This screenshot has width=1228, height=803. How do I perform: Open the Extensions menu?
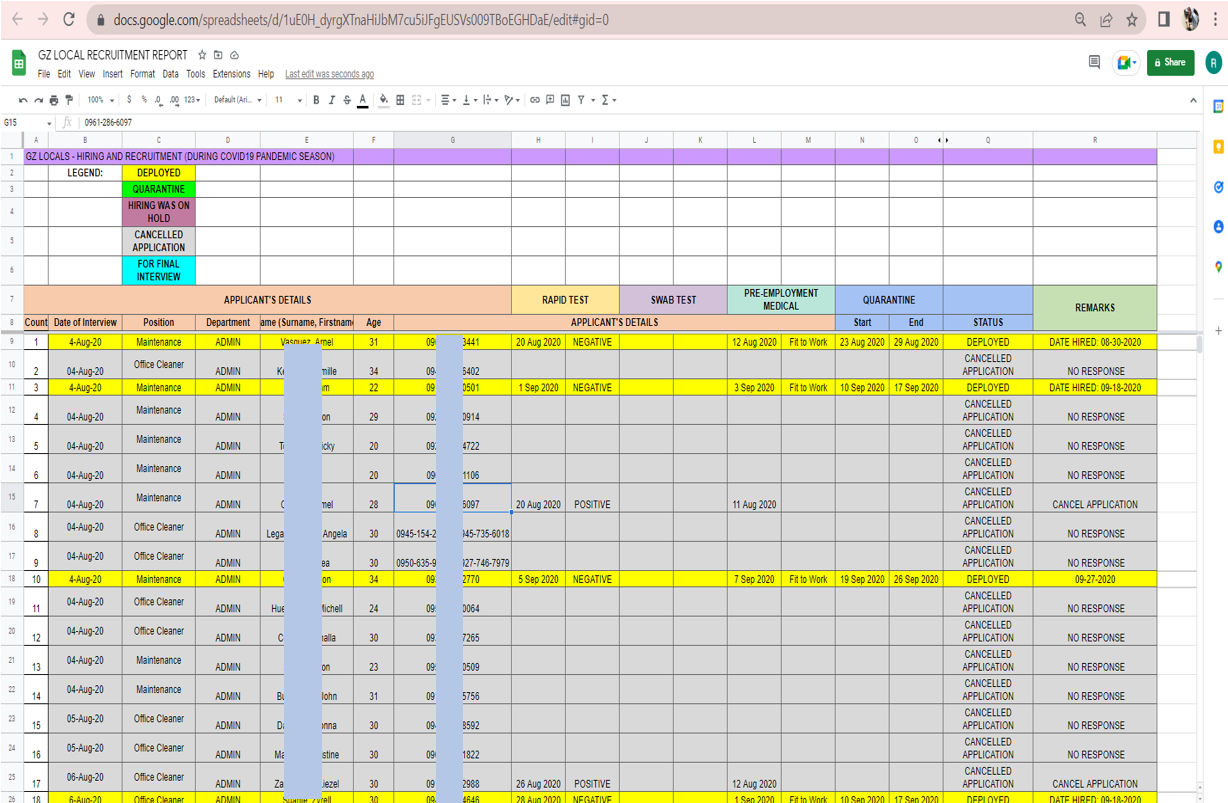tap(231, 74)
